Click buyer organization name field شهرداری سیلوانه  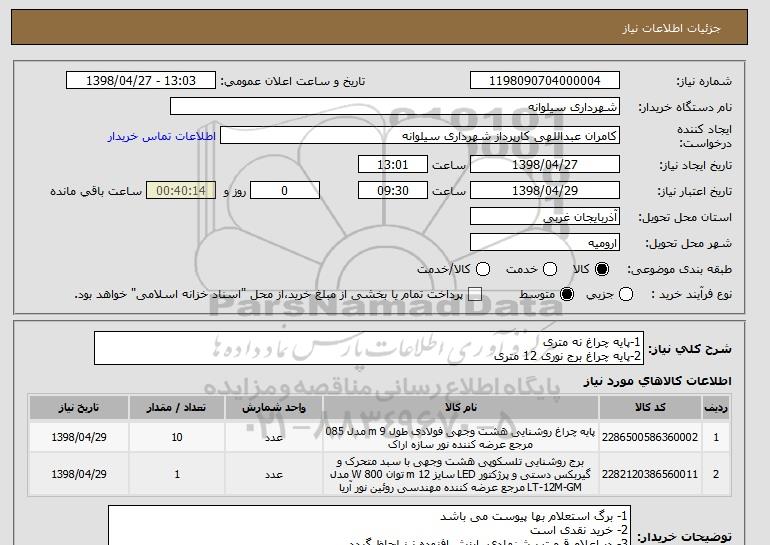(x=395, y=107)
